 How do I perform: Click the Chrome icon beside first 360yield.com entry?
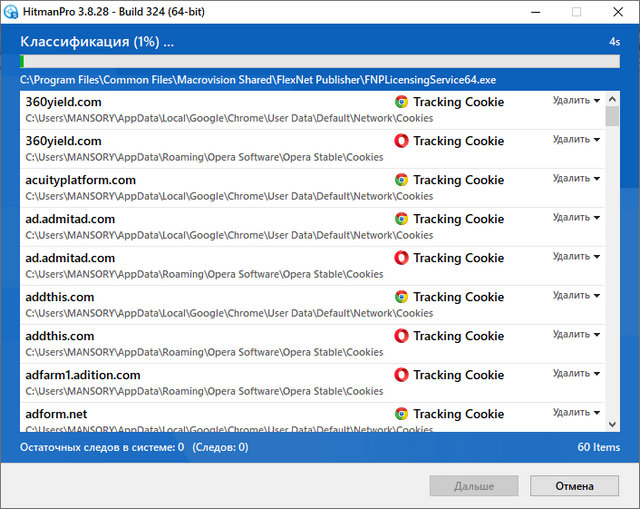[x=401, y=102]
